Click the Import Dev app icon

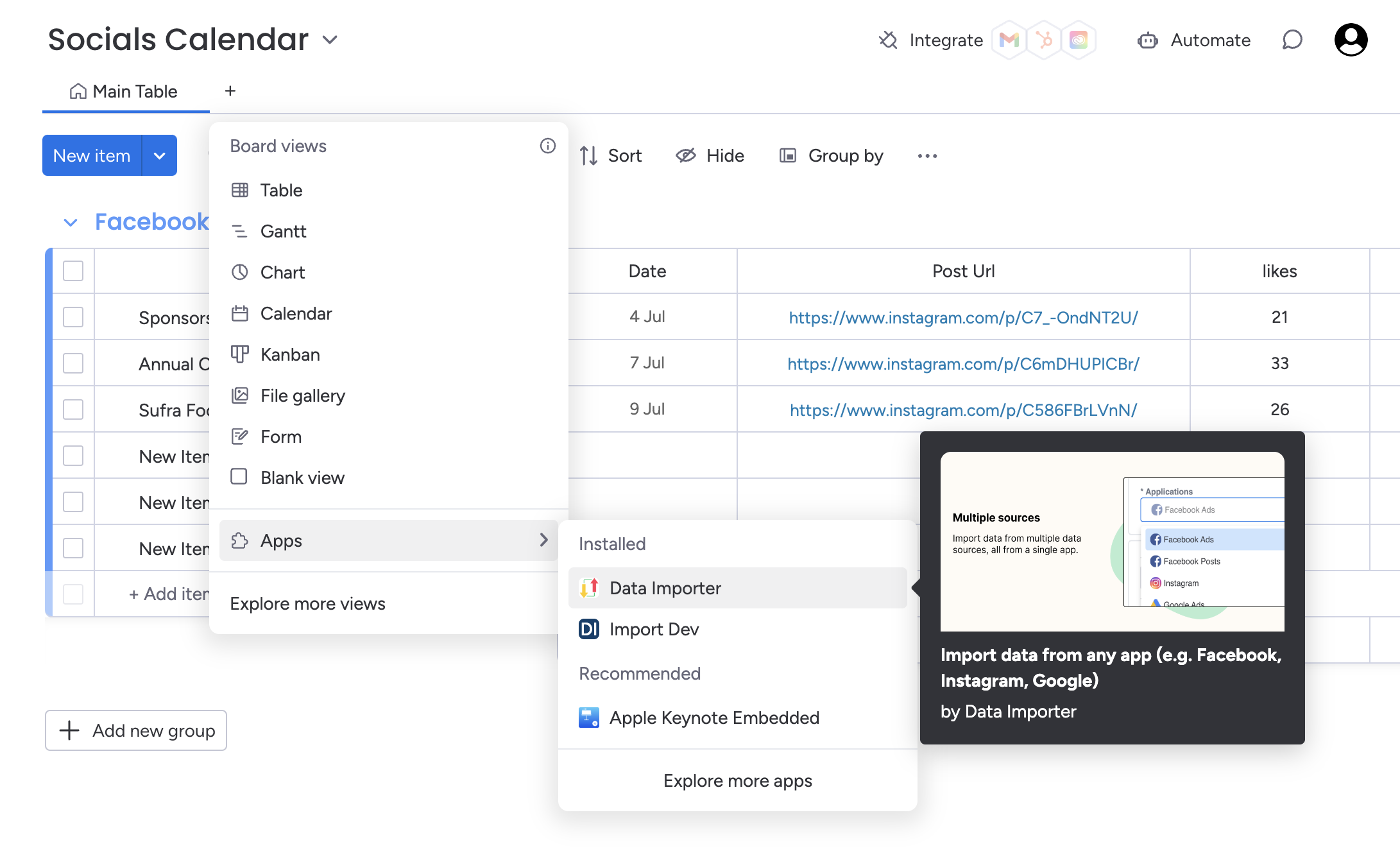(589, 629)
